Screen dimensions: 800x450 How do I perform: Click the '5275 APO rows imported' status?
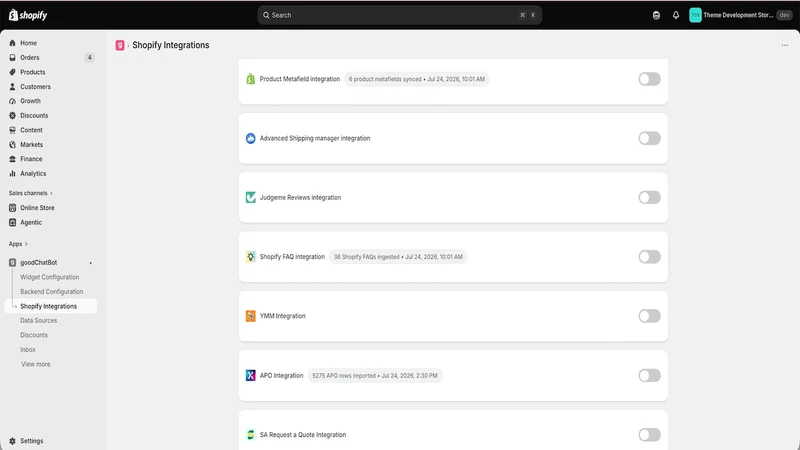[x=374, y=376]
